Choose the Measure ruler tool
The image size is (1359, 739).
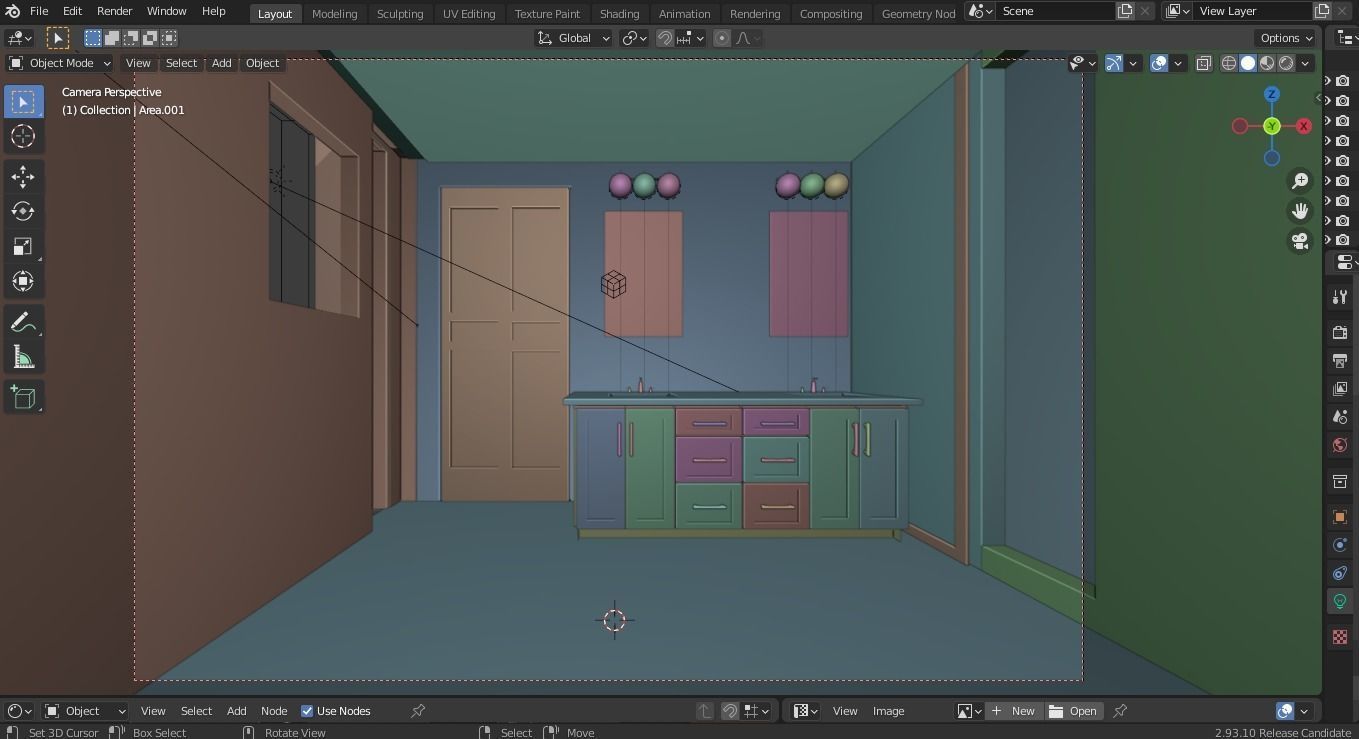pyautogui.click(x=23, y=358)
